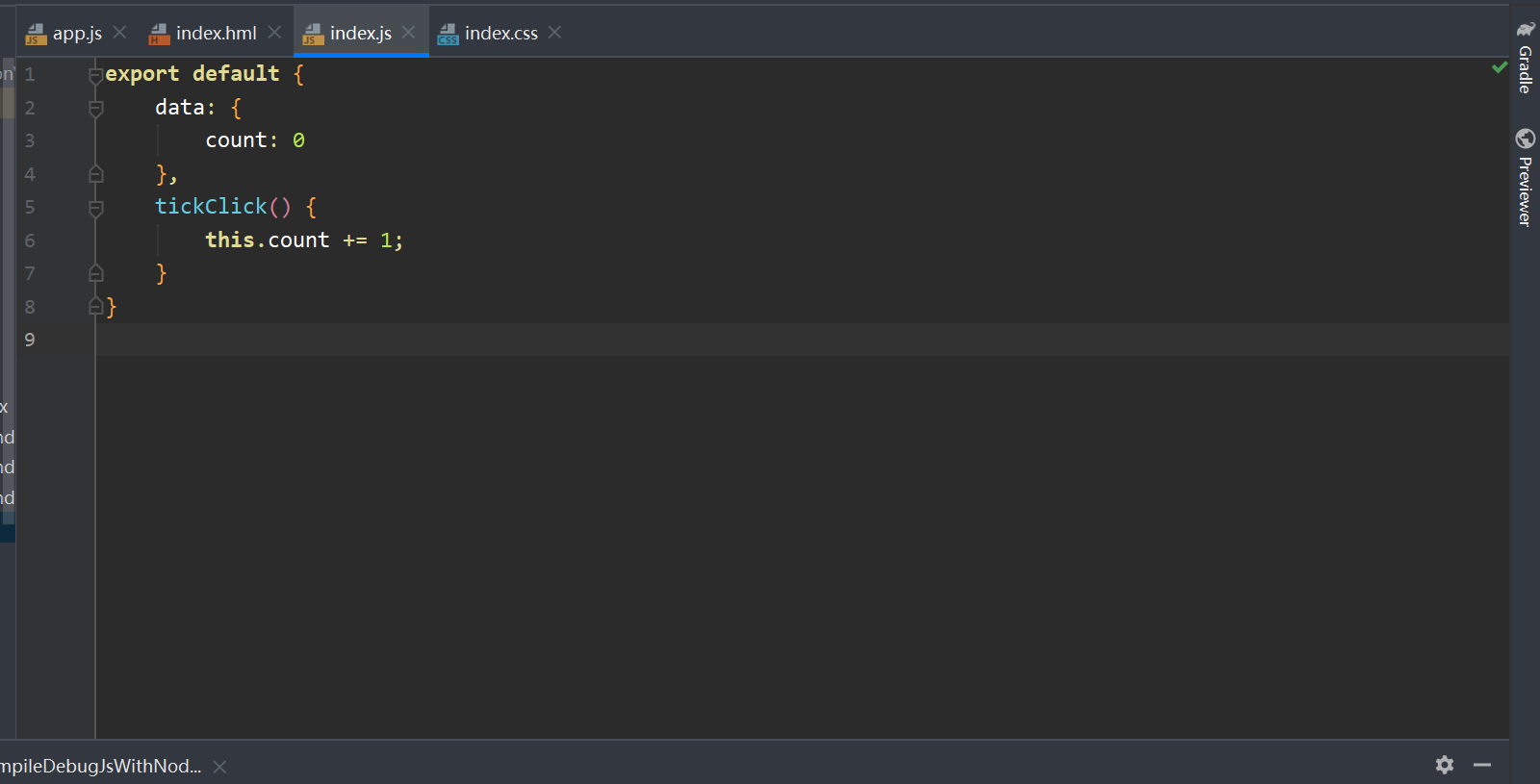Open the bottom panel settings gear
The height and width of the screenshot is (784, 1540).
coord(1444,765)
